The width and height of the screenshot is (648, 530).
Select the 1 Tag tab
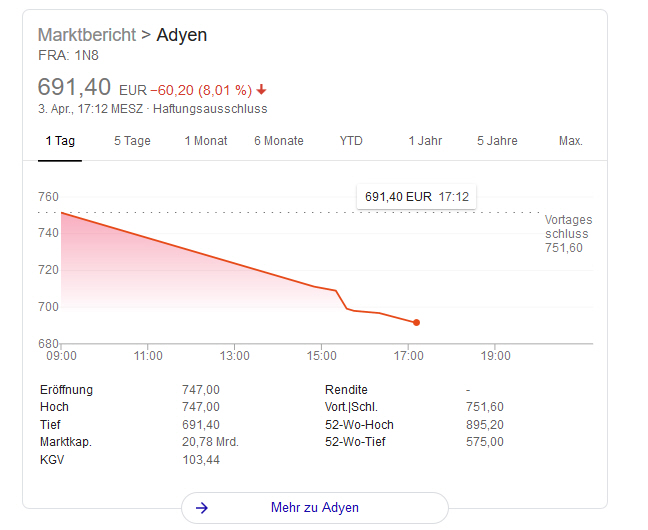coord(60,141)
